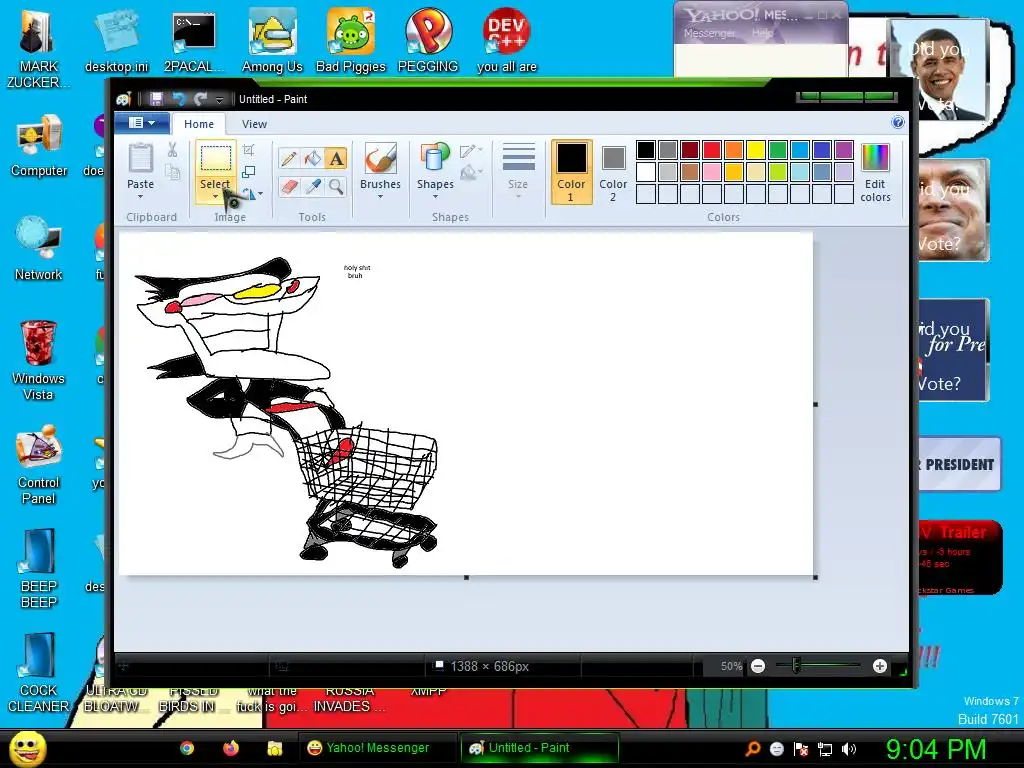Select the Fill with color bucket tool
This screenshot has height=768, width=1024.
click(x=312, y=158)
